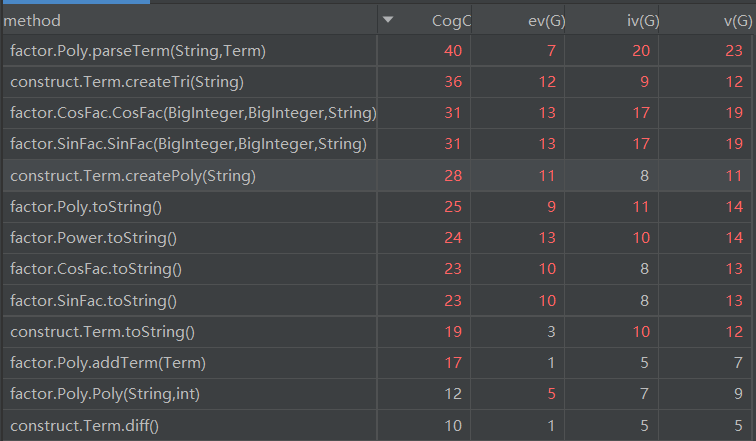Select the construct.Term.createTri(String) method row

click(x=127, y=82)
